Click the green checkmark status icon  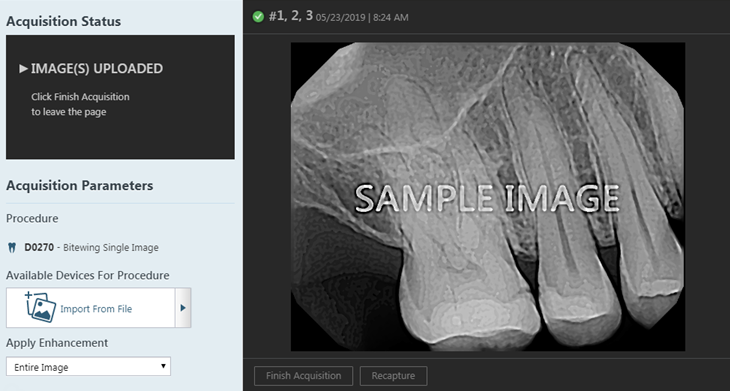click(258, 17)
